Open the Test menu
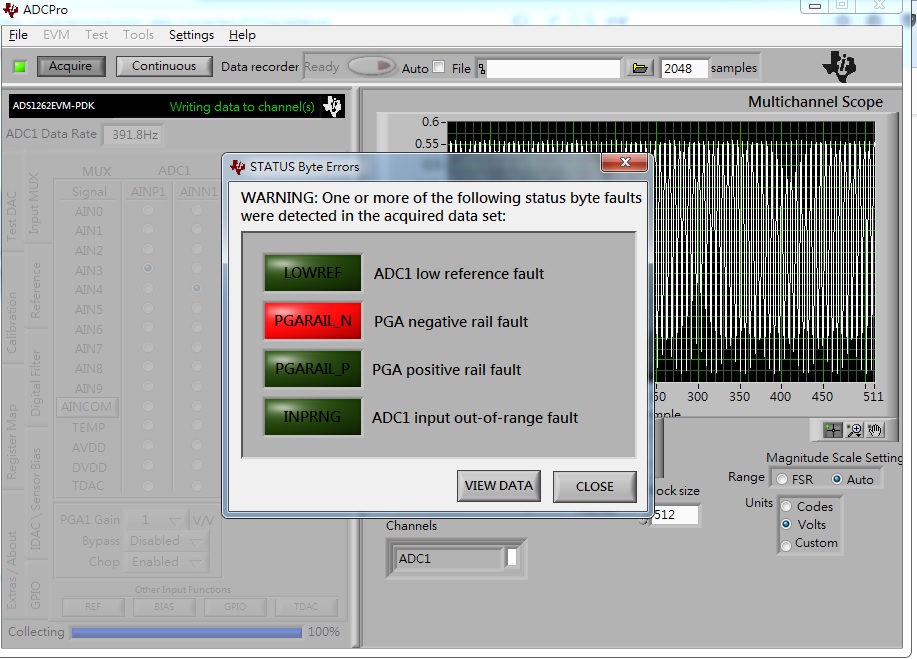The height and width of the screenshot is (659, 917). pos(96,35)
